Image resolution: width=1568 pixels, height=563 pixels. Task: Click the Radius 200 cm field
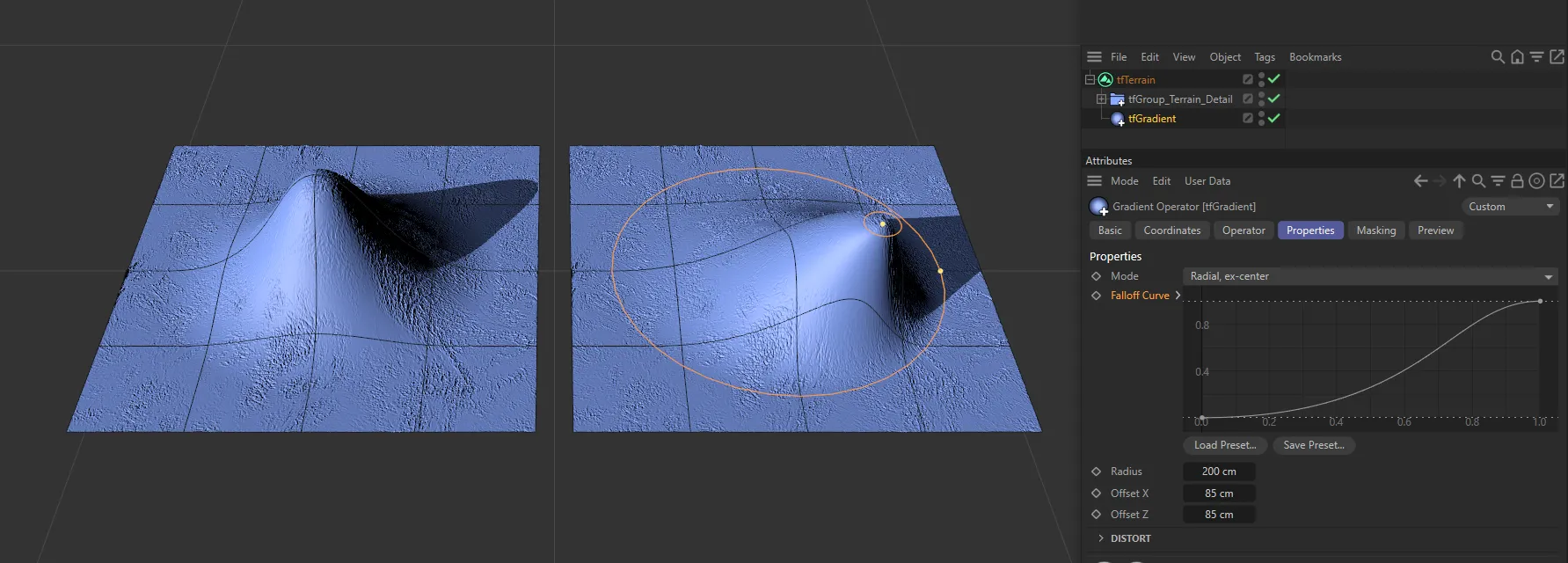1219,472
